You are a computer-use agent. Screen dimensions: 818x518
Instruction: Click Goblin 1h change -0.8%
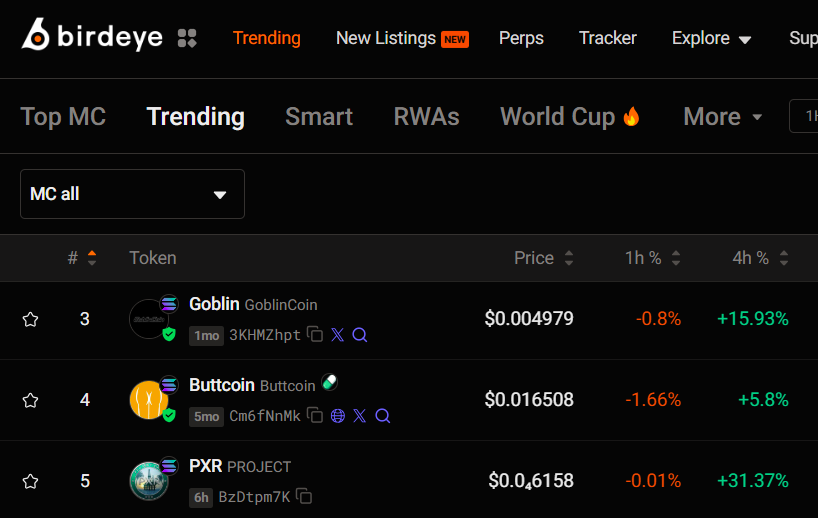point(658,319)
